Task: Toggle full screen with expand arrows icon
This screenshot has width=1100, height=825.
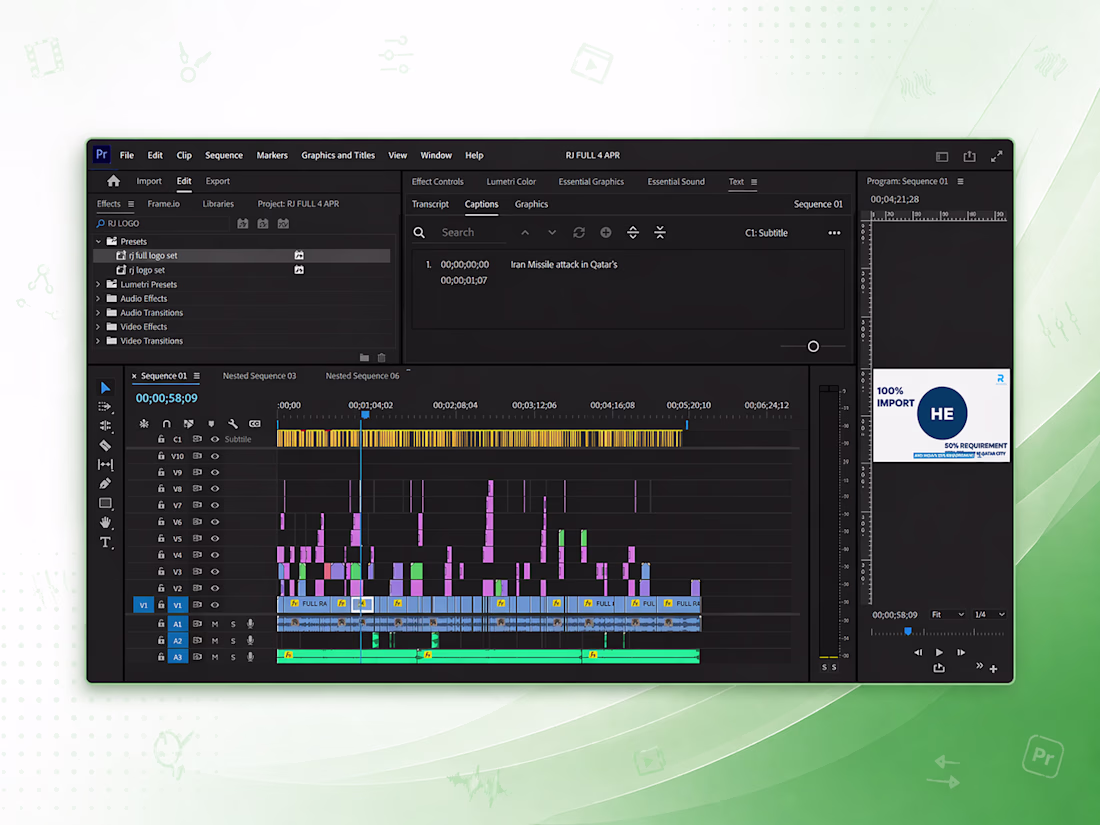Action: 996,156
